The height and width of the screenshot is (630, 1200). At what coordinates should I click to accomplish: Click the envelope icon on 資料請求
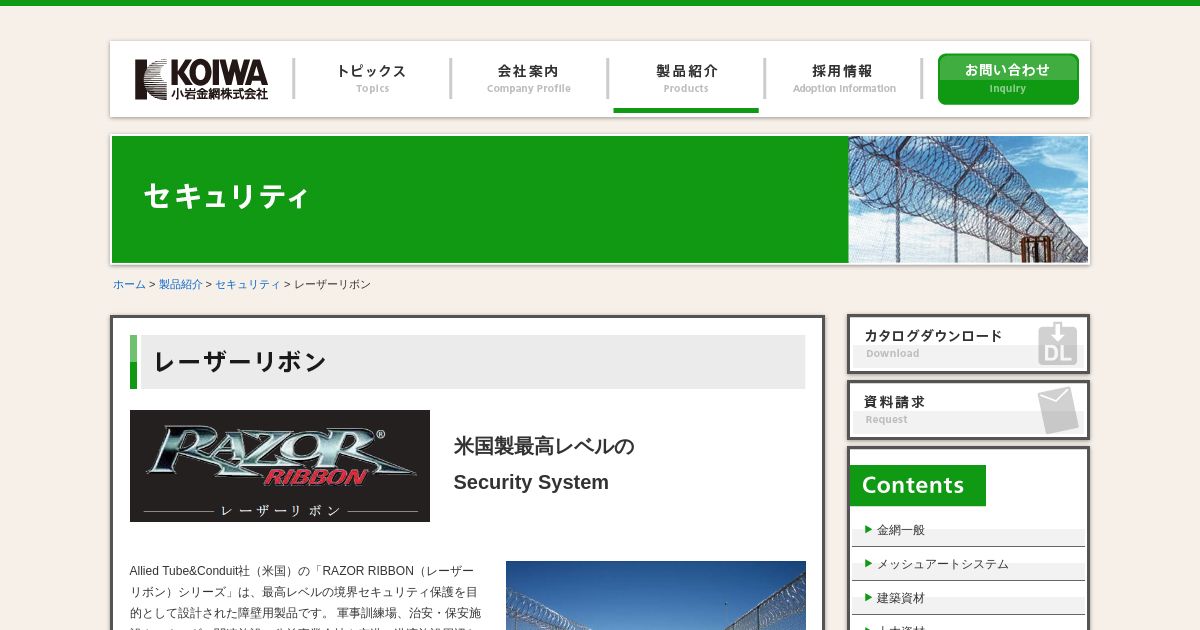tap(1057, 410)
